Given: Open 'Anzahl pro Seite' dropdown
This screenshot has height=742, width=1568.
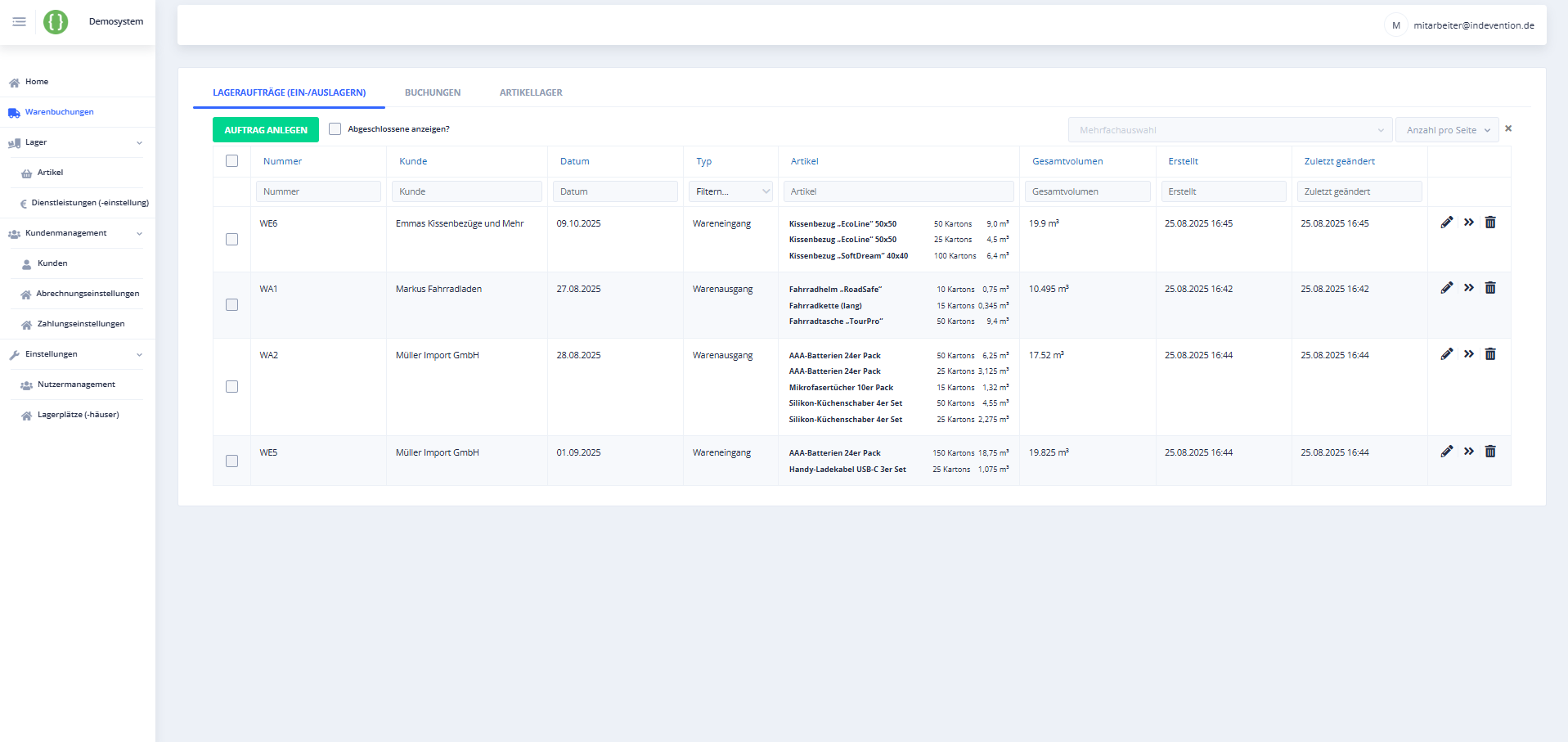Looking at the screenshot, I should [1446, 130].
